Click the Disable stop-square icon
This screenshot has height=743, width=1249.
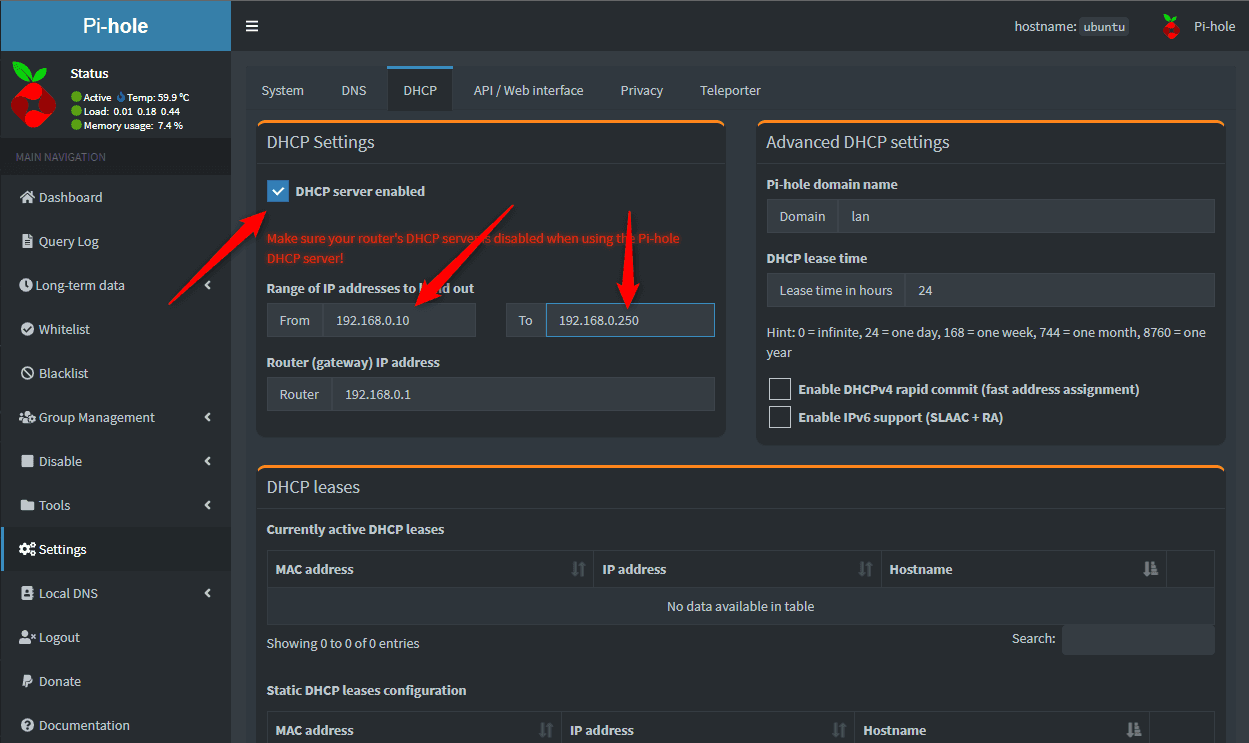28,461
